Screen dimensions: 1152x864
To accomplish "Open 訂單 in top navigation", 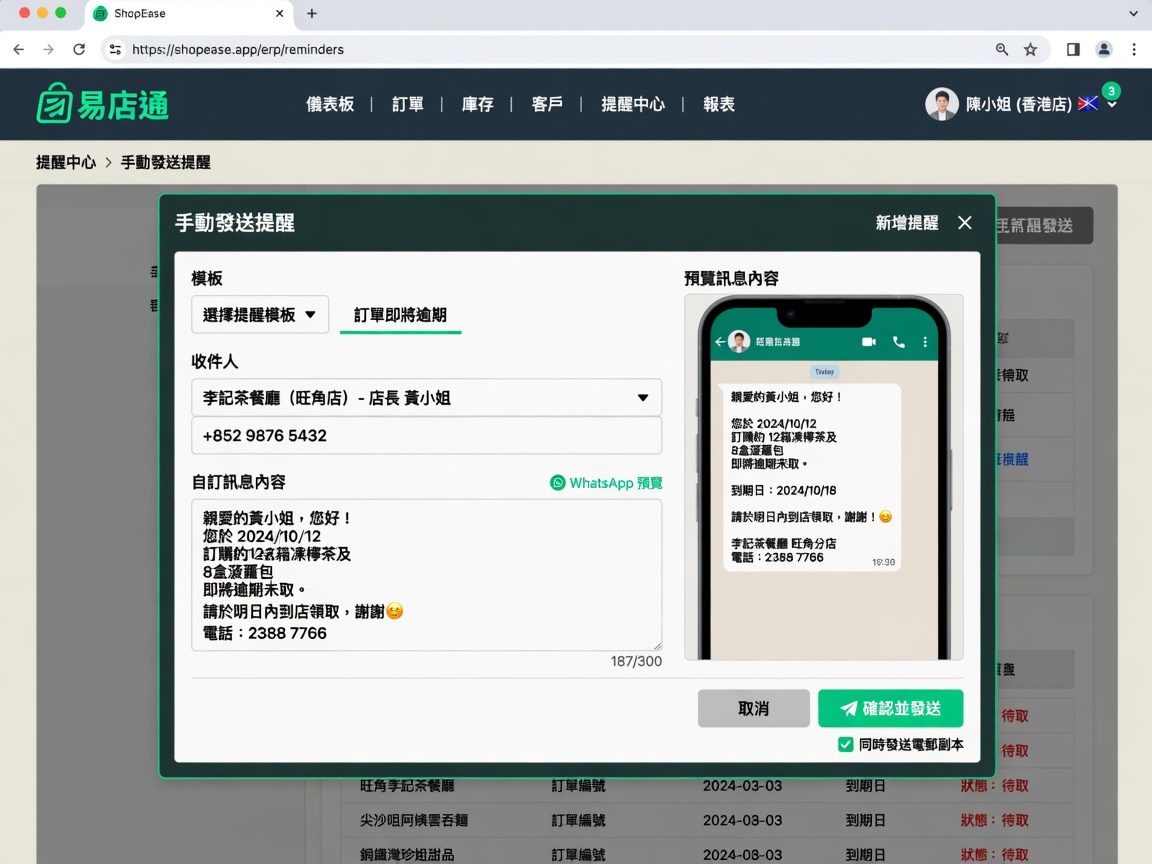I will (x=408, y=104).
